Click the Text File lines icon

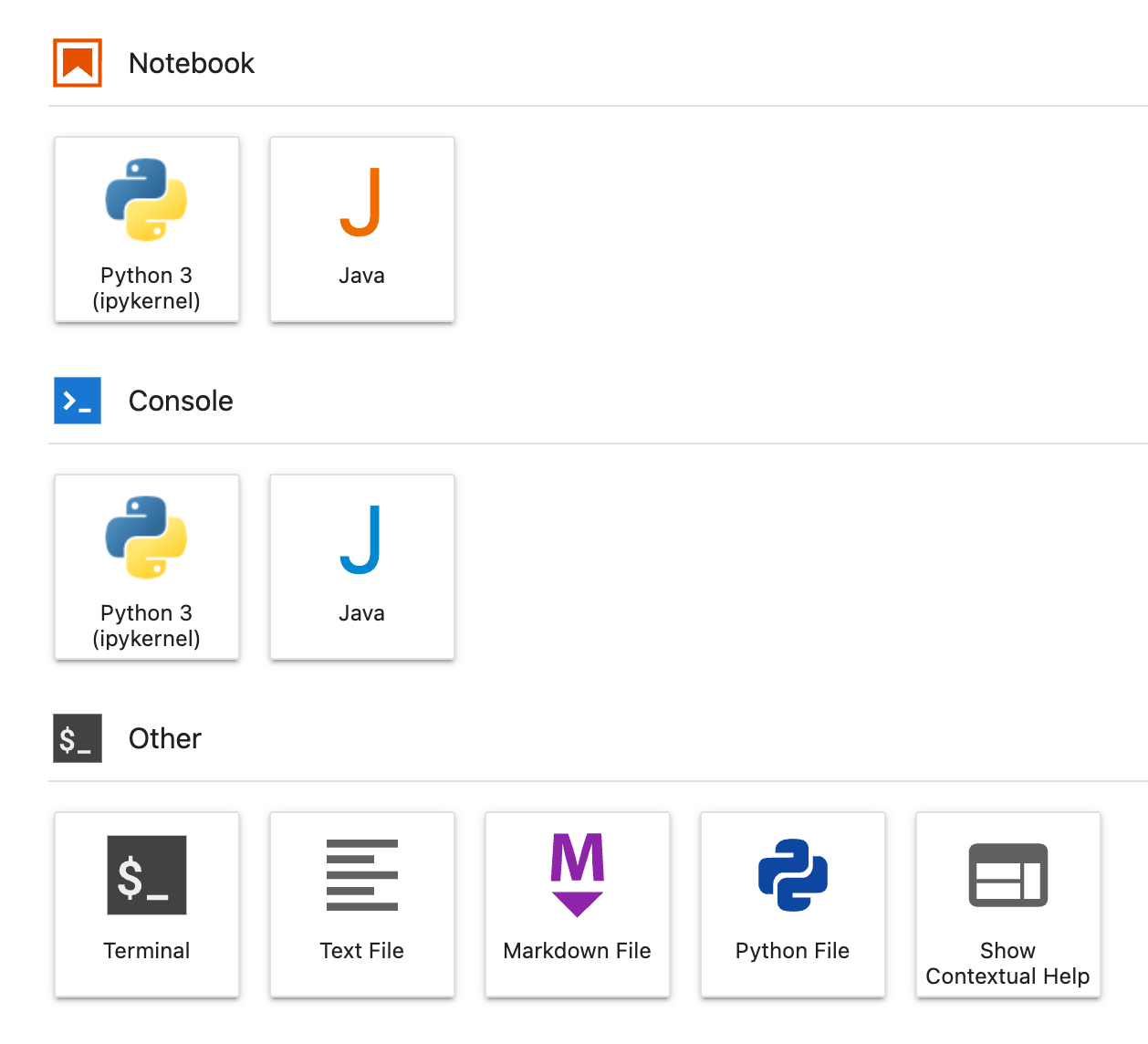click(361, 875)
